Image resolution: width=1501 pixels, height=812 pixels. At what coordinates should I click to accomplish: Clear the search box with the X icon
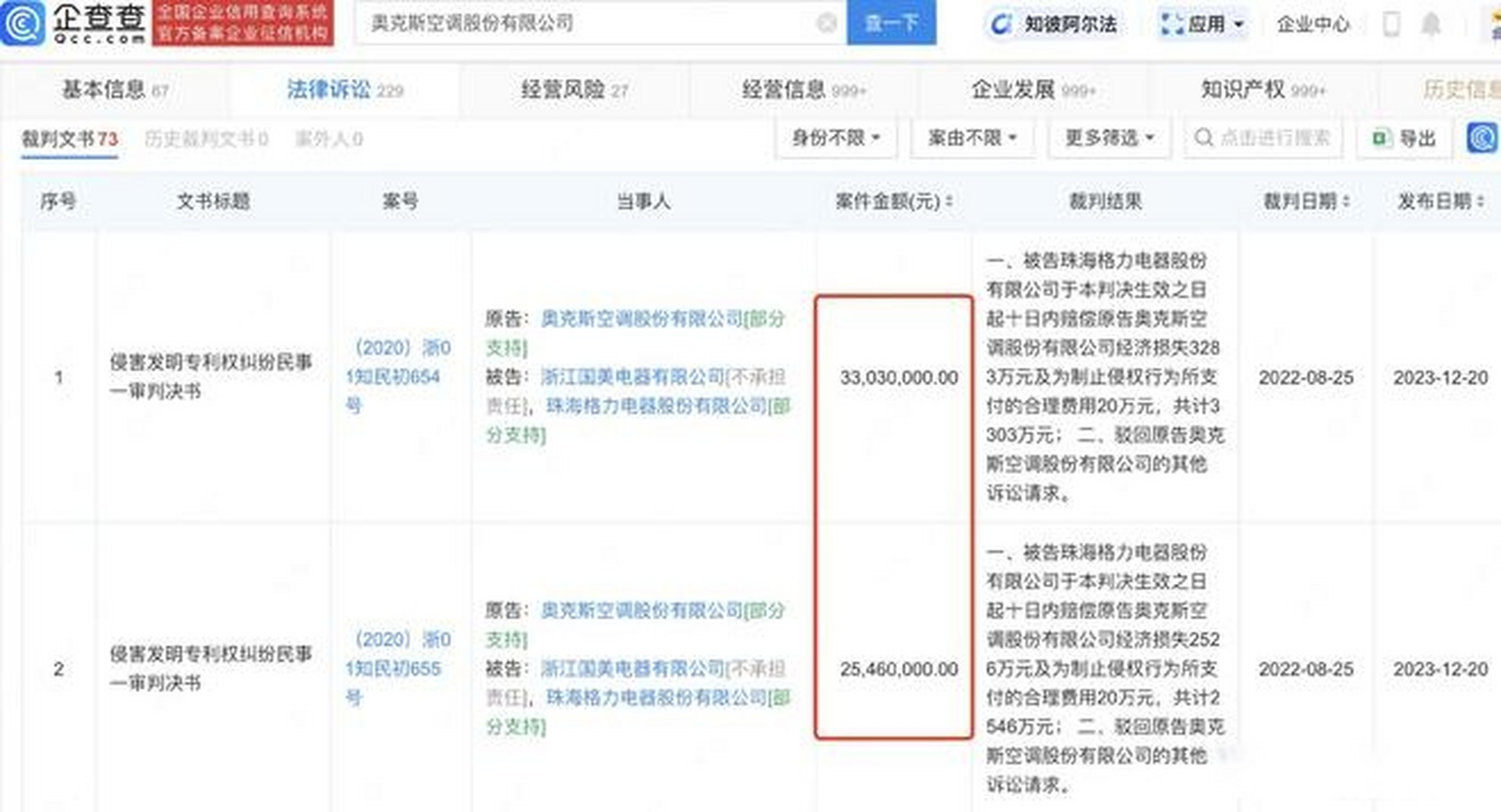(826, 23)
